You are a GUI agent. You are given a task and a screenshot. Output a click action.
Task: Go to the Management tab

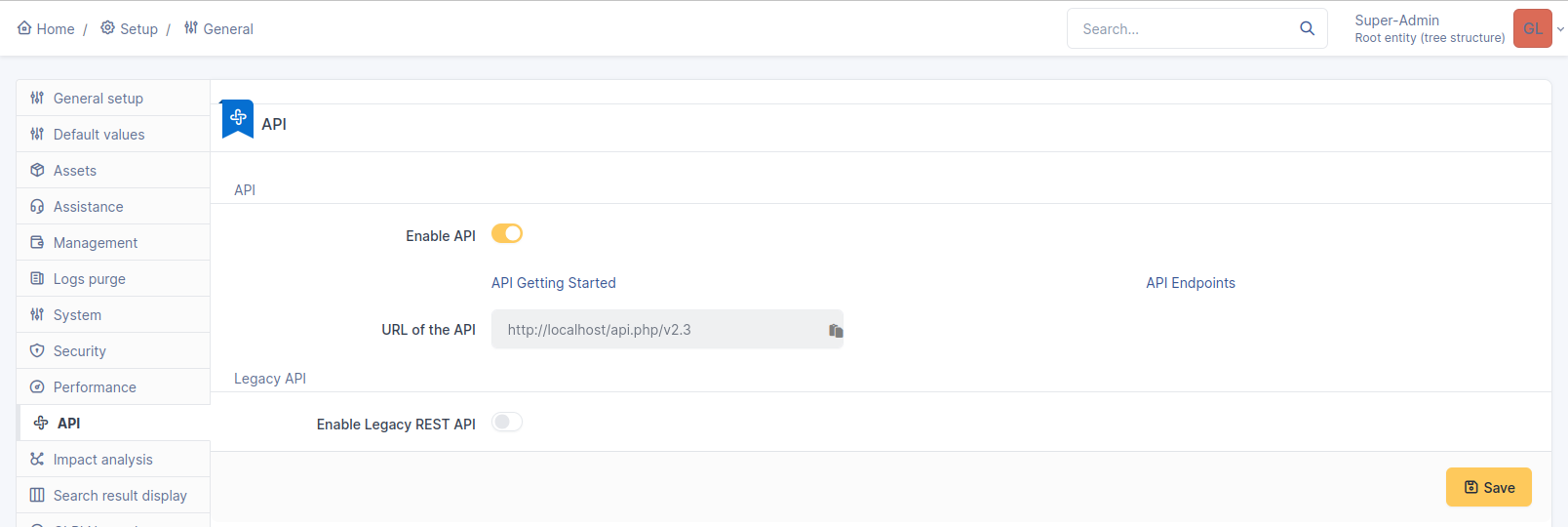click(x=113, y=242)
